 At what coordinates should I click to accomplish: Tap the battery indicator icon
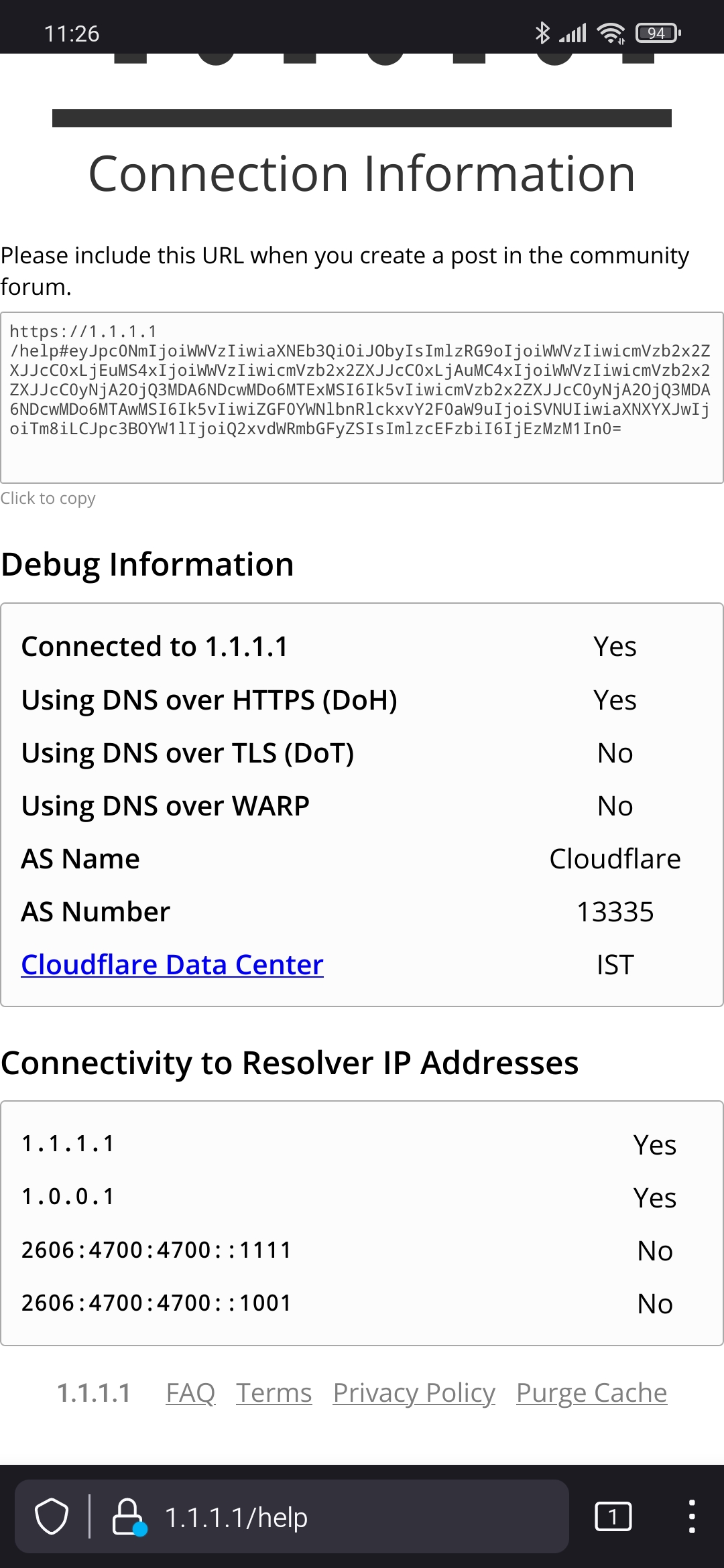pyautogui.click(x=658, y=33)
